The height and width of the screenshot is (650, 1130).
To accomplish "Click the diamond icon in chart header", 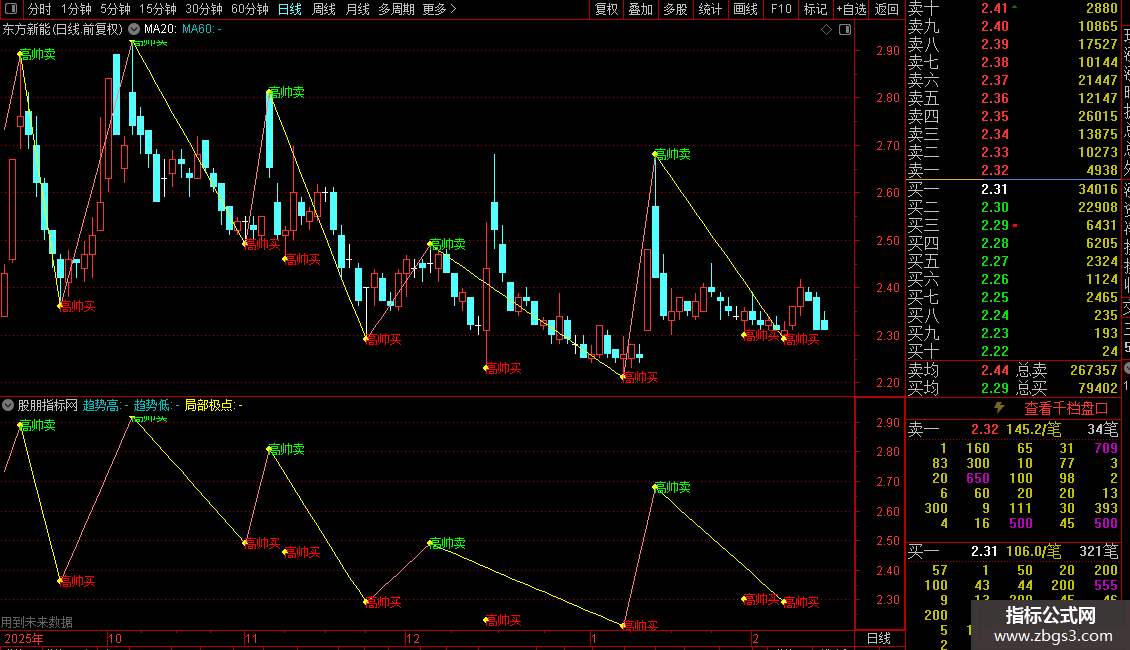I will [x=827, y=30].
